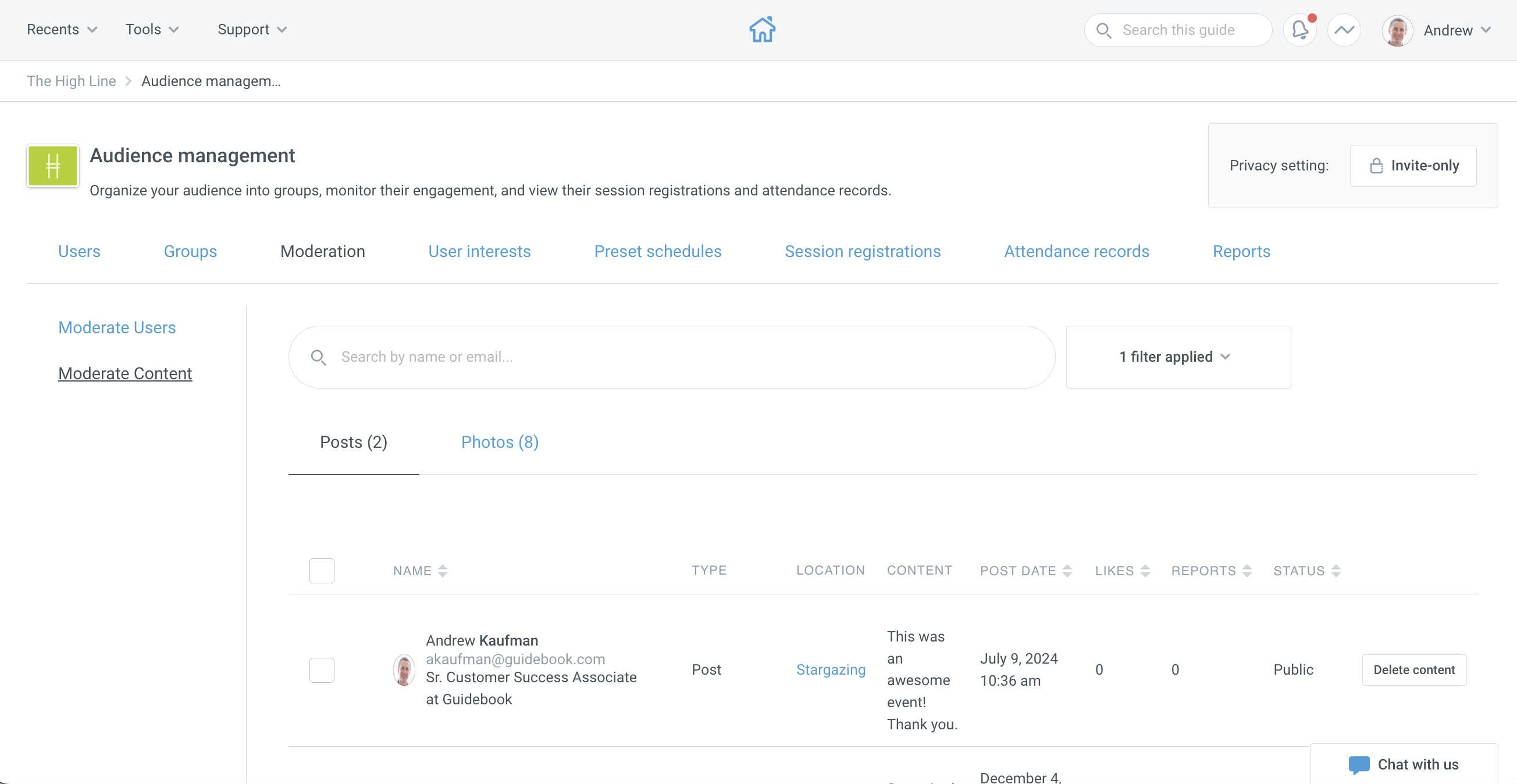Open the Attendance records tab

(1077, 251)
